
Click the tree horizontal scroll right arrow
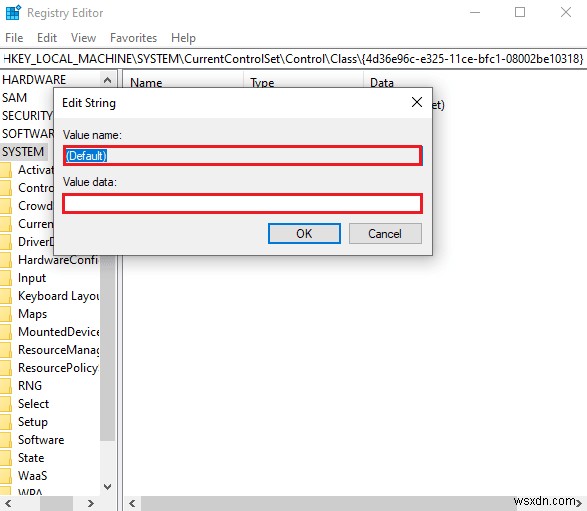coord(91,504)
